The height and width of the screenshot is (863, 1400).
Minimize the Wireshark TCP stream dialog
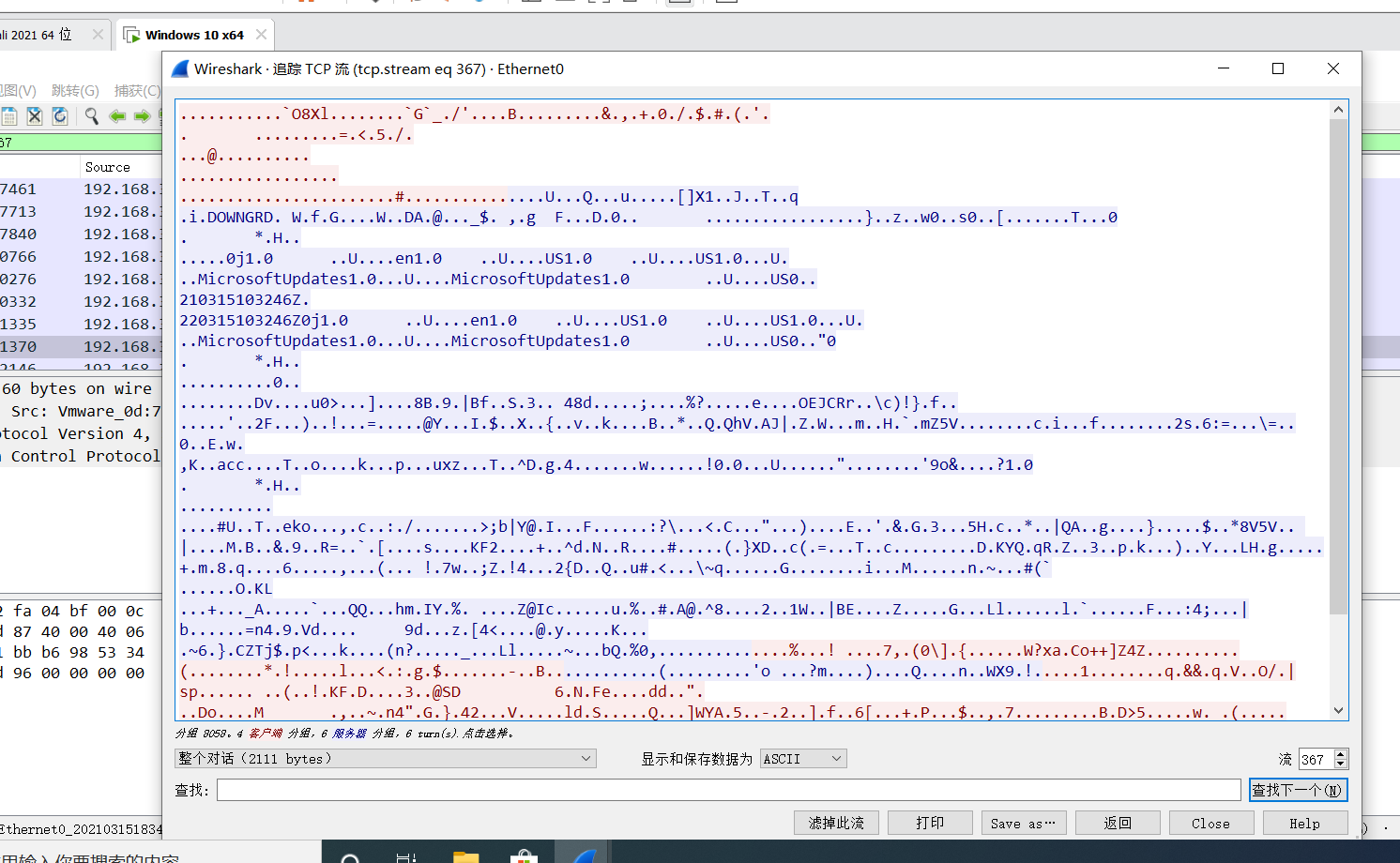(x=1224, y=68)
